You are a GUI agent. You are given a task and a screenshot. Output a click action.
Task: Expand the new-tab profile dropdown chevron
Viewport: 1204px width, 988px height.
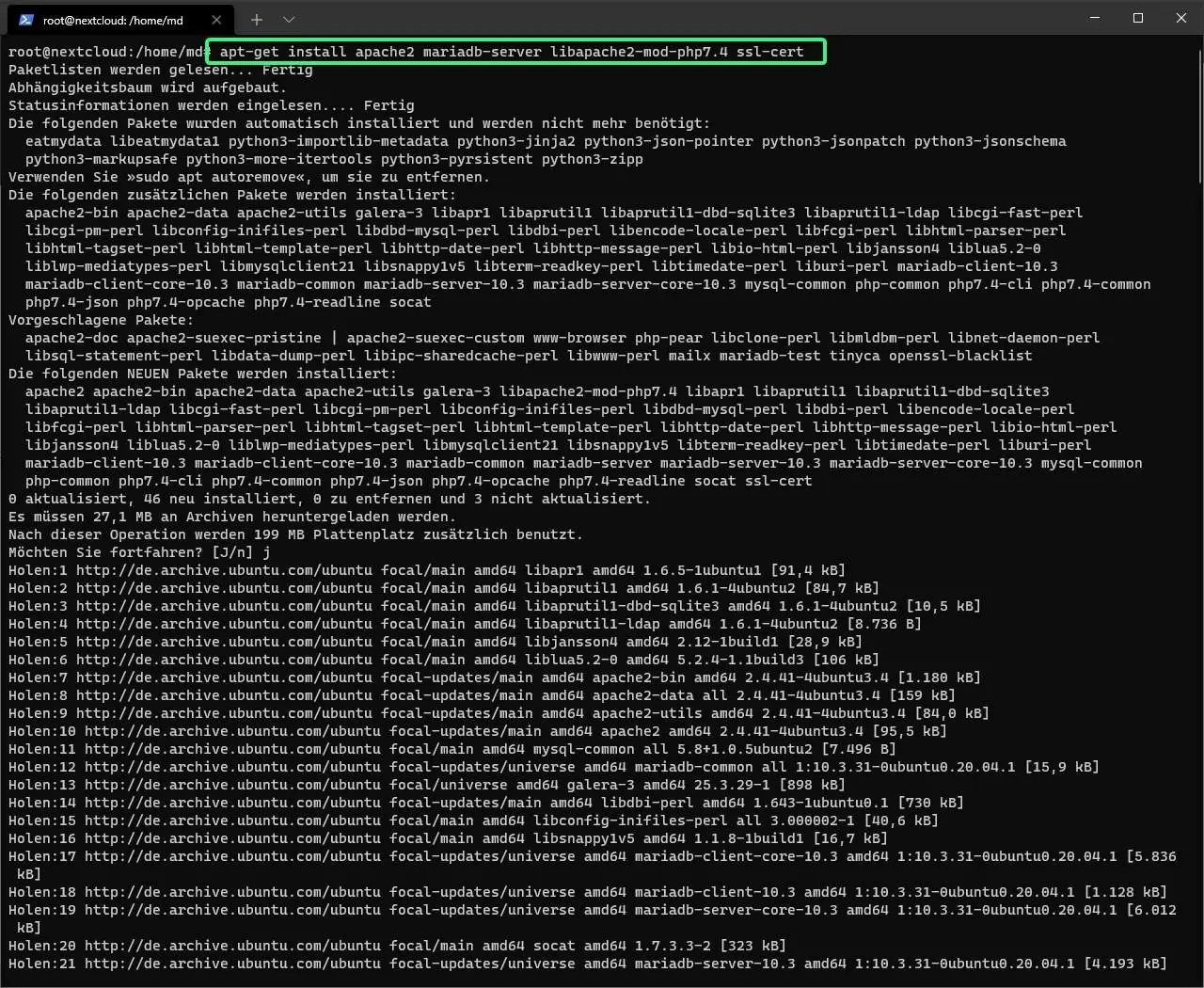tap(289, 19)
